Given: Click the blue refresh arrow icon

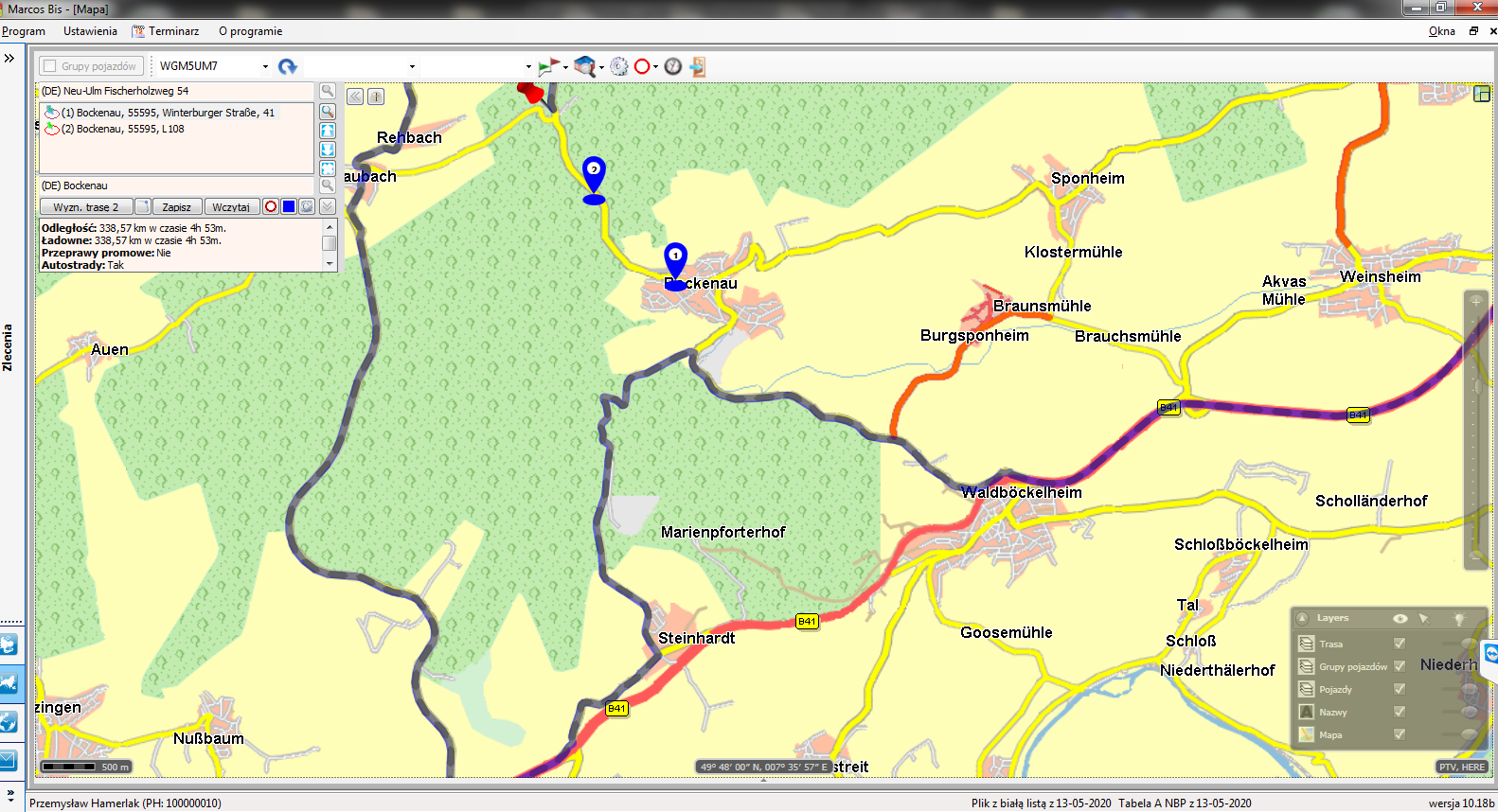Looking at the screenshot, I should point(288,66).
